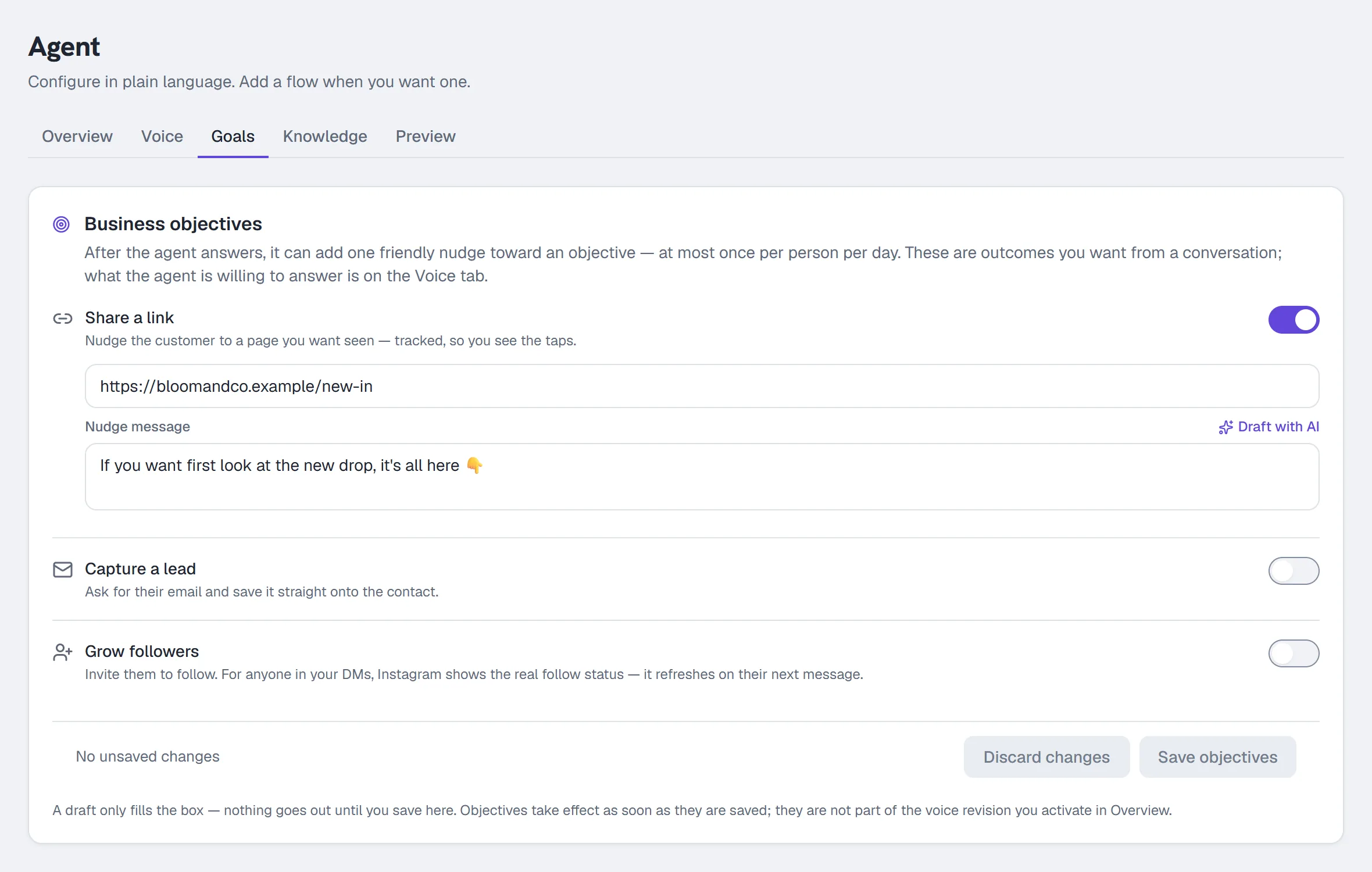Click into the Nudge message text box
The height and width of the screenshot is (872, 1372).
pyautogui.click(x=702, y=477)
